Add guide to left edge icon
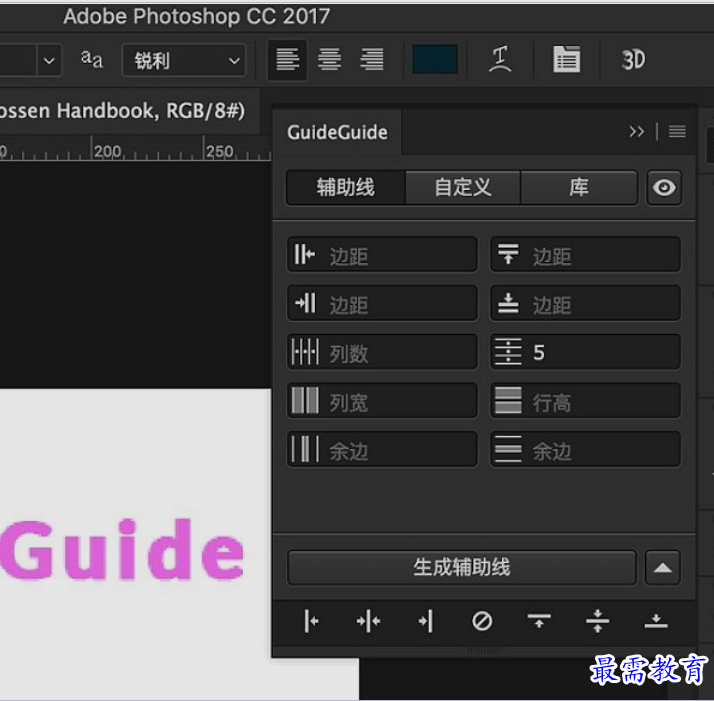This screenshot has width=714, height=701. [311, 621]
